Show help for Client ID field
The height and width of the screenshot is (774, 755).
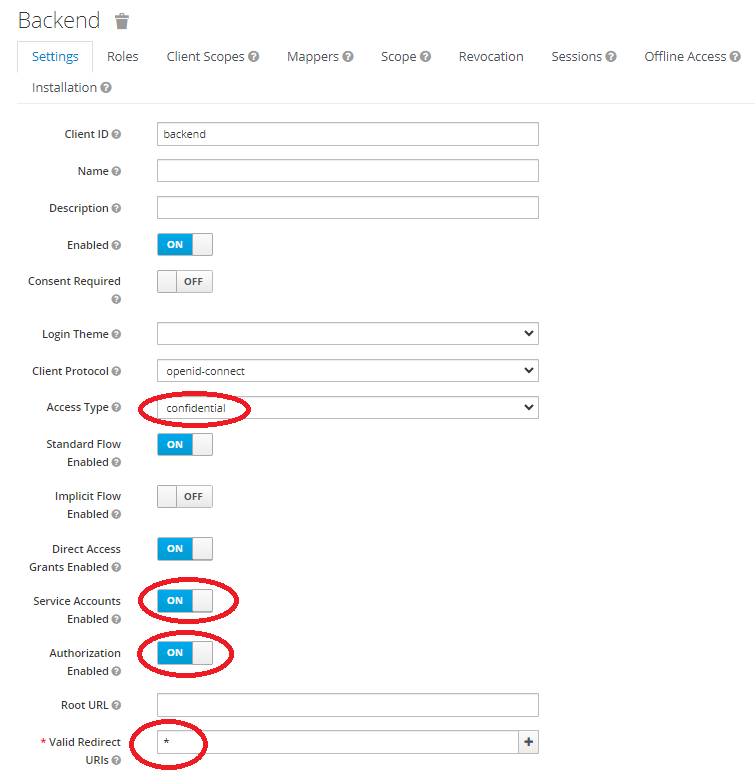116,134
